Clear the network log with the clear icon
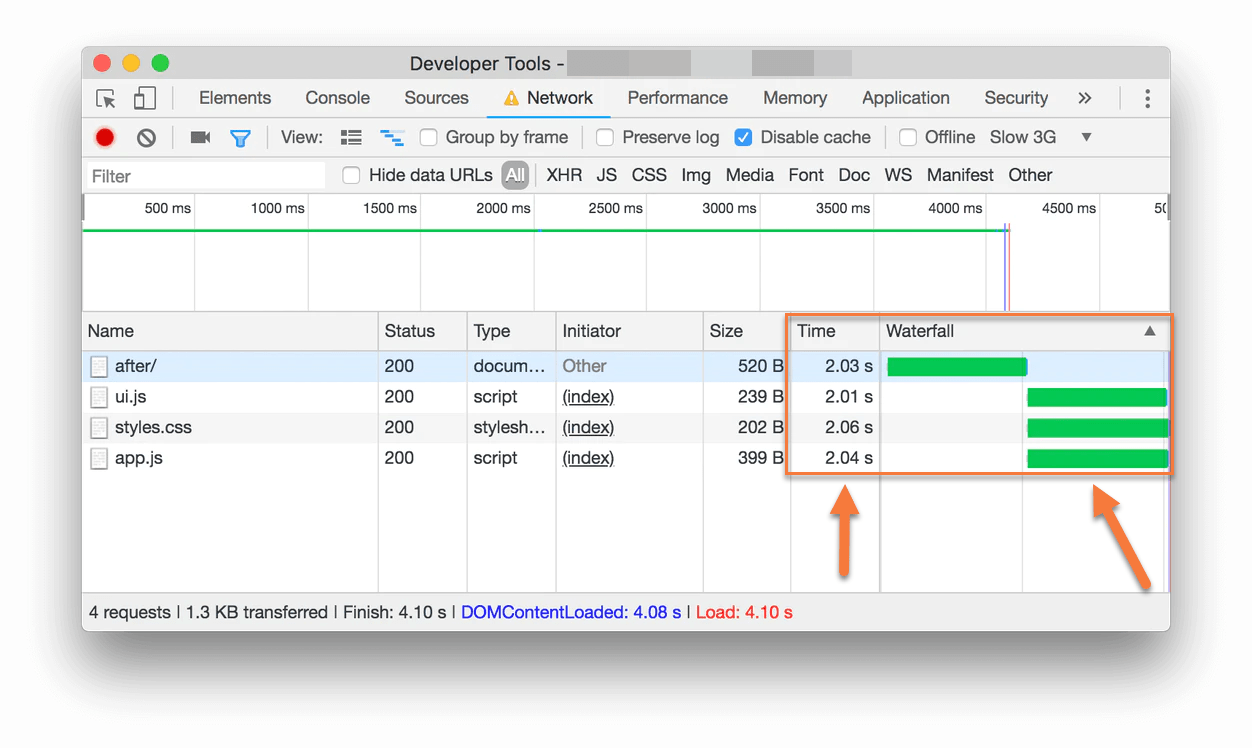Viewport: 1252px width, 748px height. (x=146, y=138)
